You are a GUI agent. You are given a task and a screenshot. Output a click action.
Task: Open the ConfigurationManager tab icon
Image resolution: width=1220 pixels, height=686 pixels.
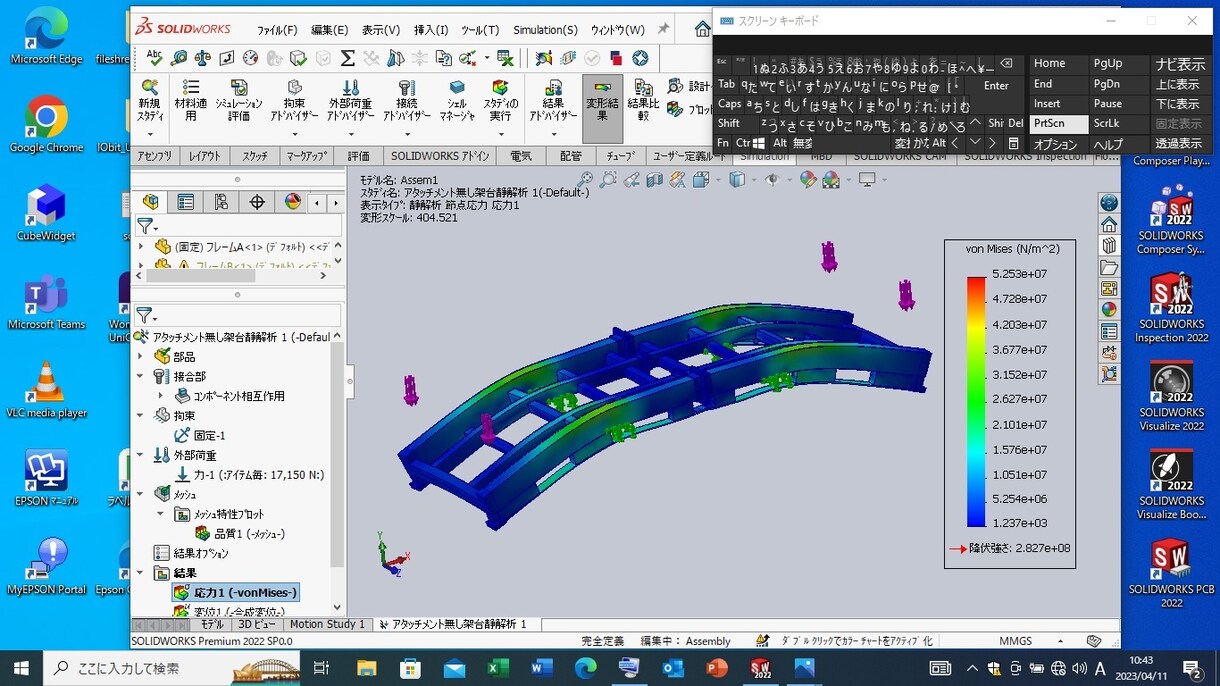click(221, 202)
